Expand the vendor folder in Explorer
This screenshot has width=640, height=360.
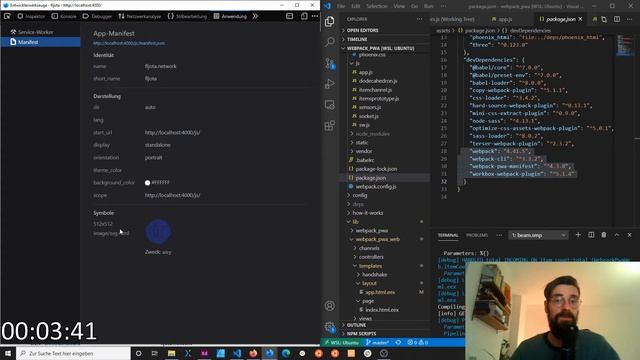[364, 151]
